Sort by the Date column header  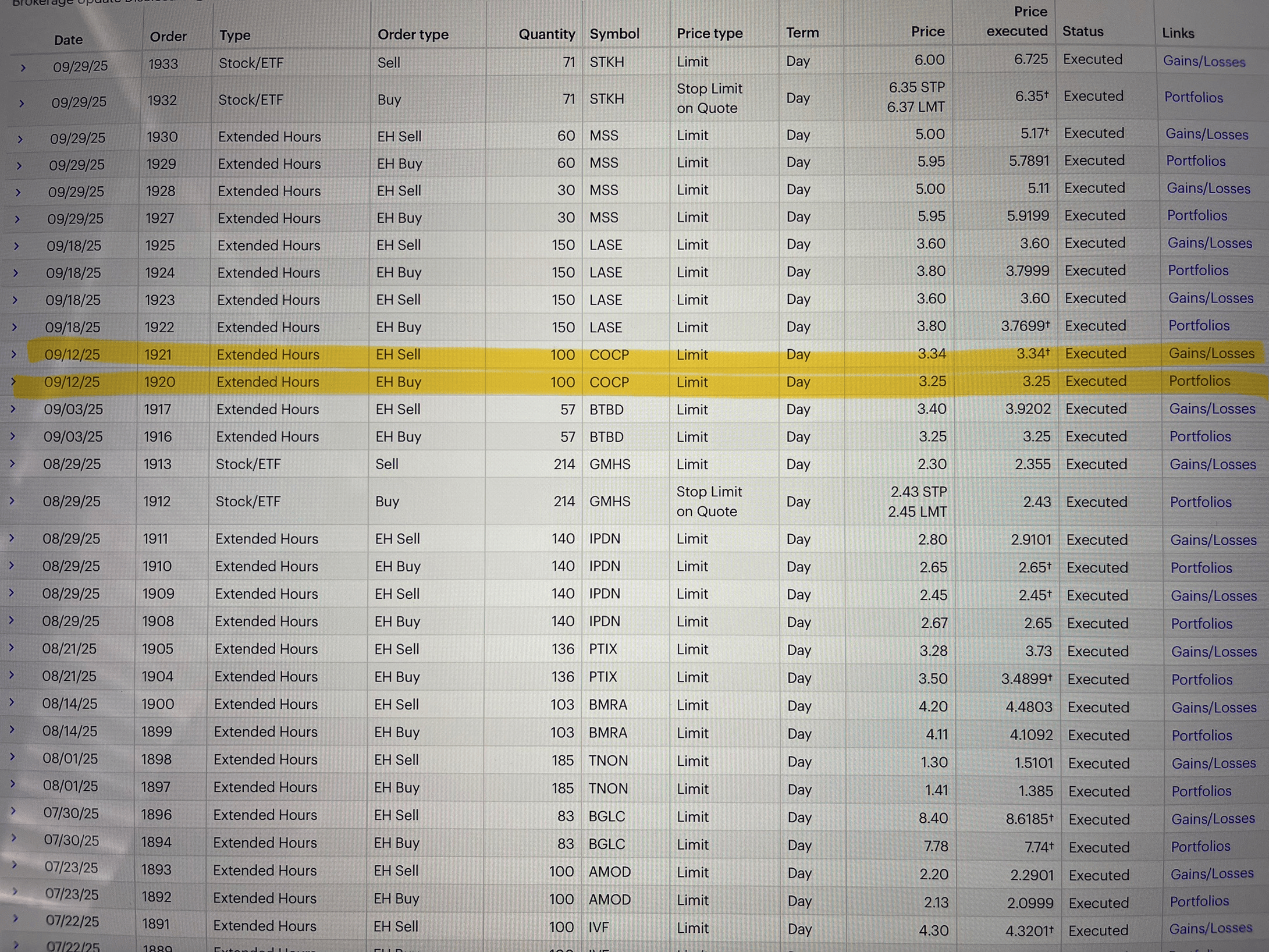[68, 40]
